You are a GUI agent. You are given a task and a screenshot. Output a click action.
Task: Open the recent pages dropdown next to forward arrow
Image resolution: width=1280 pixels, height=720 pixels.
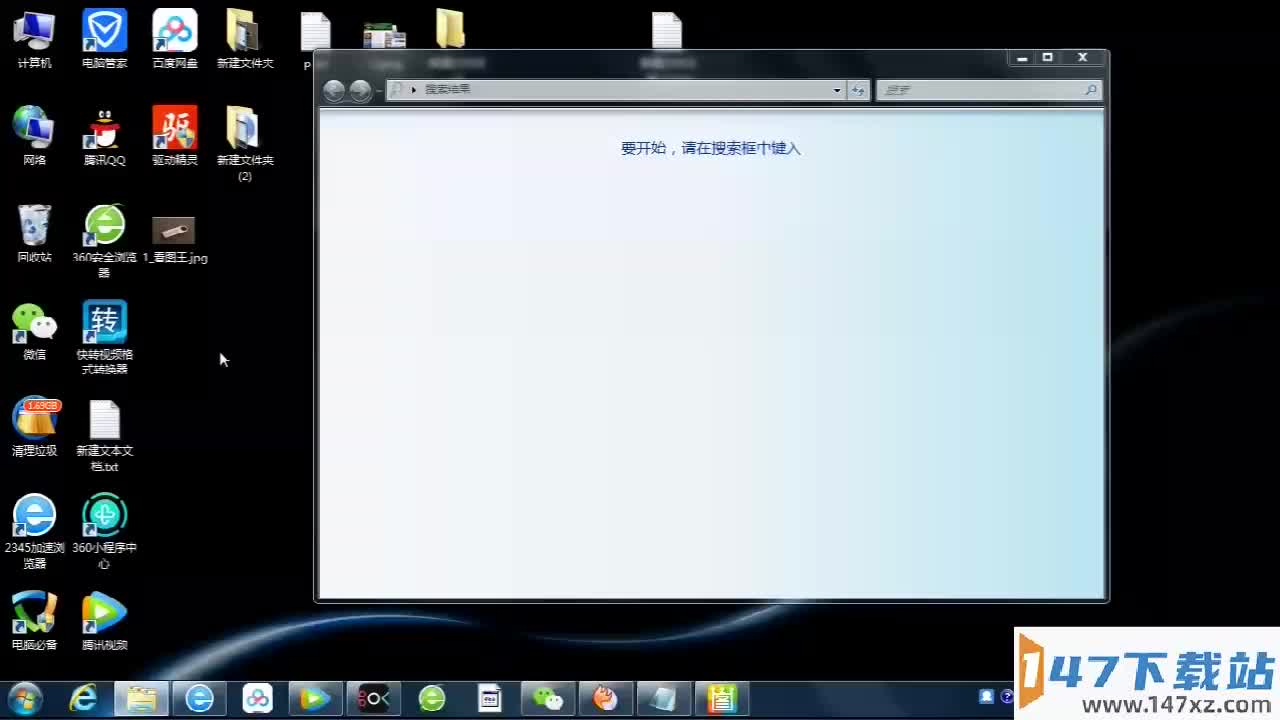pyautogui.click(x=378, y=90)
